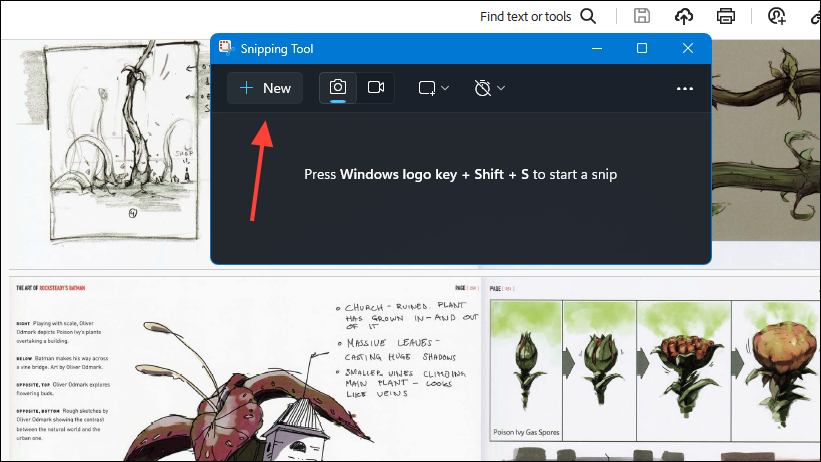Upload the file to cloud storage
821x462 pixels.
(683, 16)
